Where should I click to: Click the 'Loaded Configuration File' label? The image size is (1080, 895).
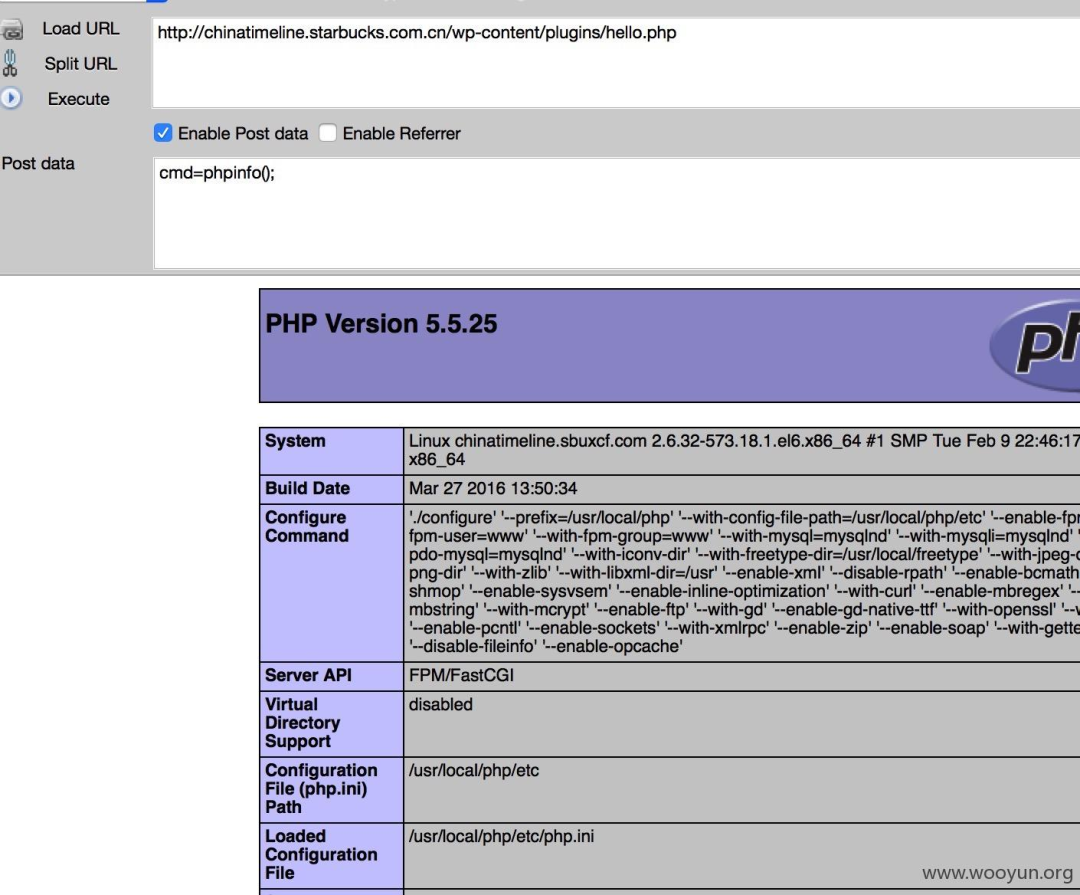coord(321,854)
